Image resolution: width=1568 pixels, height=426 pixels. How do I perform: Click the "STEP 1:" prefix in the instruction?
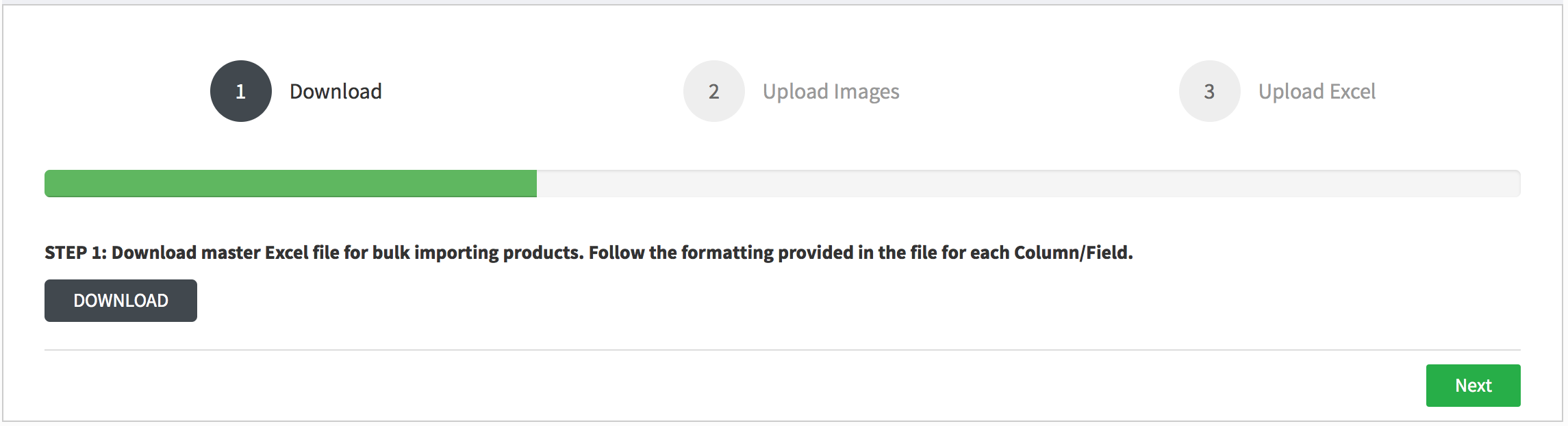75,253
